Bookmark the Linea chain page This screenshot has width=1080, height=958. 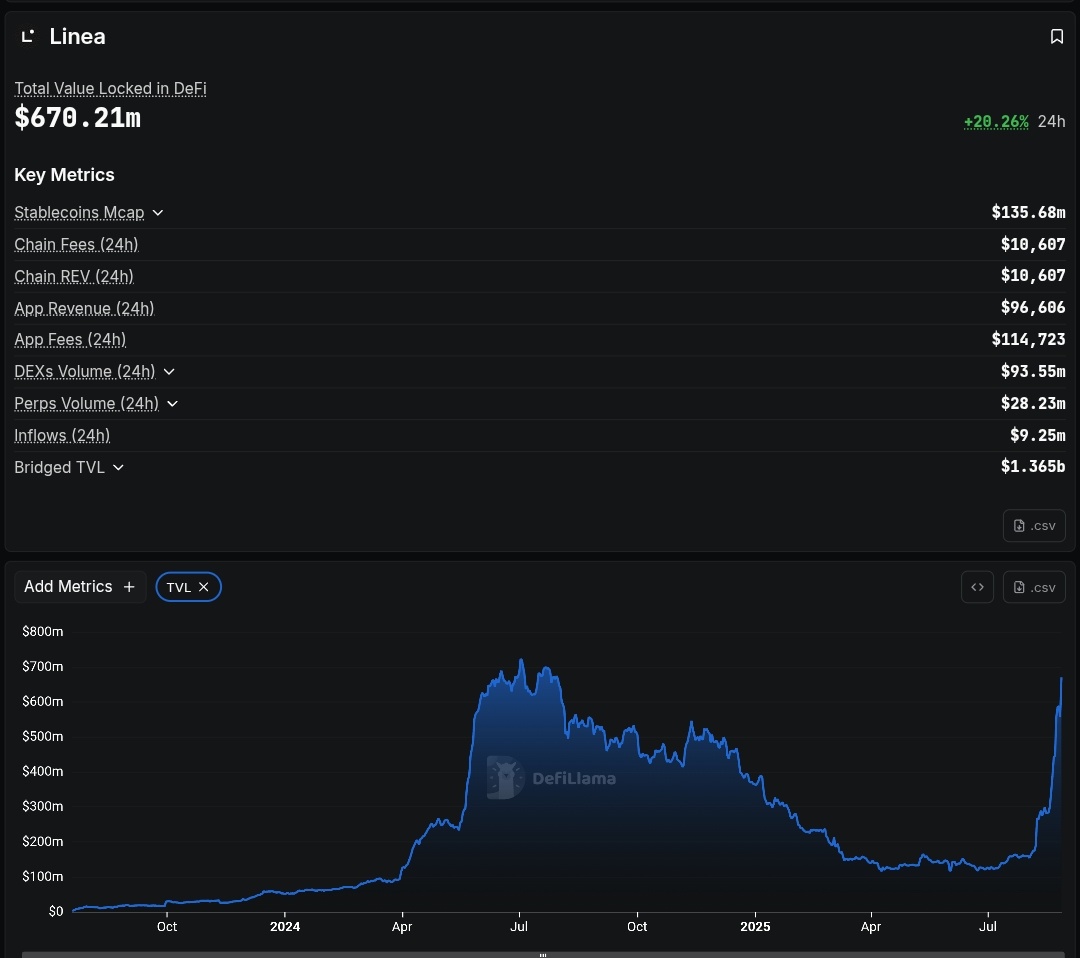tap(1057, 37)
